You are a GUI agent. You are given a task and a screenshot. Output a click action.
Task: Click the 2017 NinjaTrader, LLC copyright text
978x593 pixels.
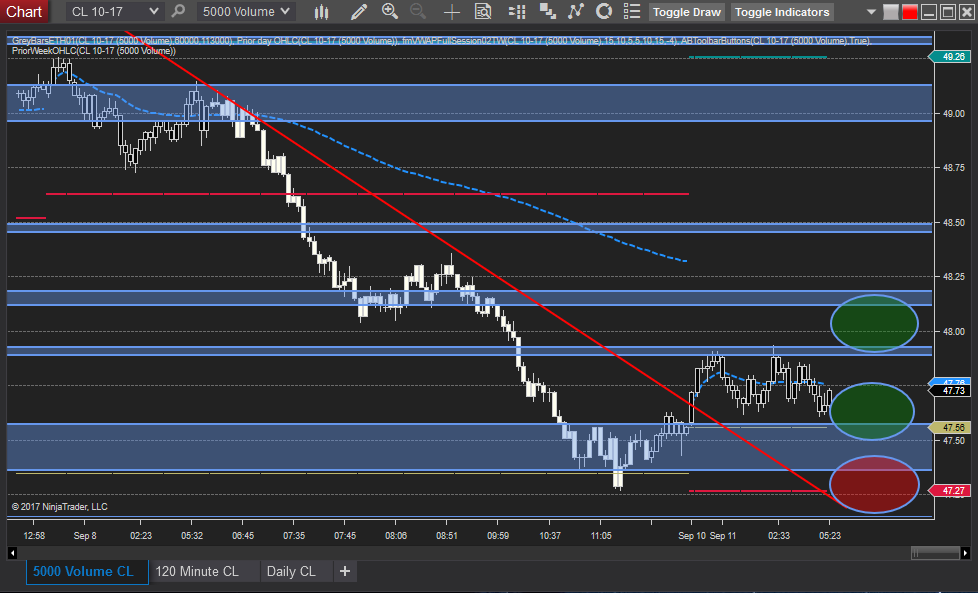pos(60,506)
